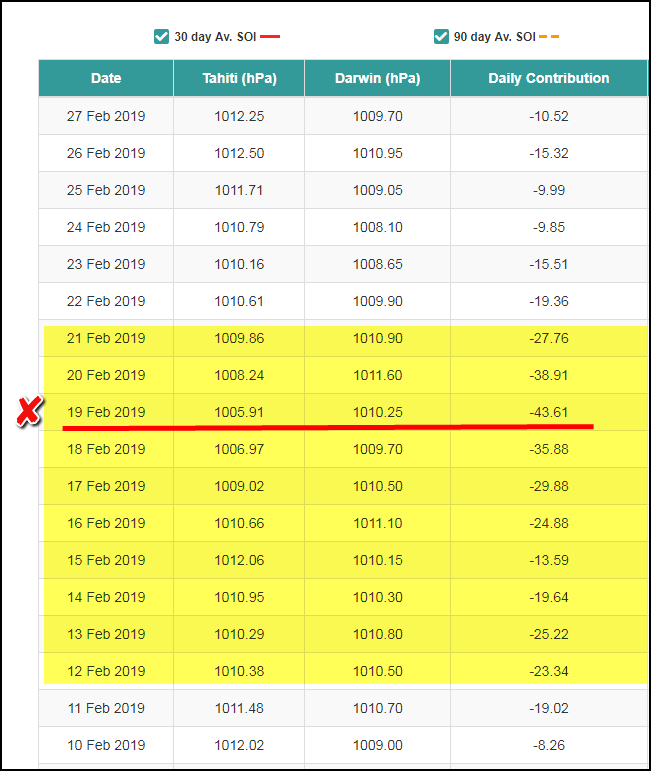Toggle the 90 day Av. SOI checkbox

click(441, 36)
